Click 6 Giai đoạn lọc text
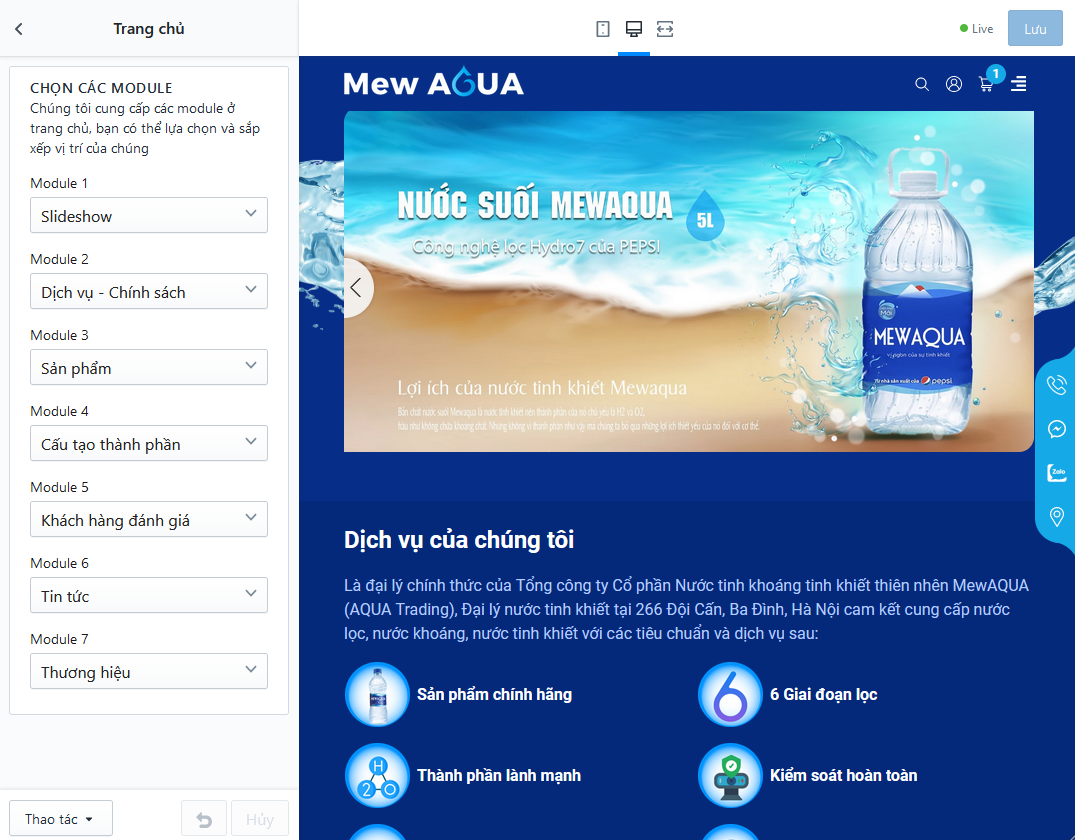The image size is (1075, 840). click(x=823, y=695)
